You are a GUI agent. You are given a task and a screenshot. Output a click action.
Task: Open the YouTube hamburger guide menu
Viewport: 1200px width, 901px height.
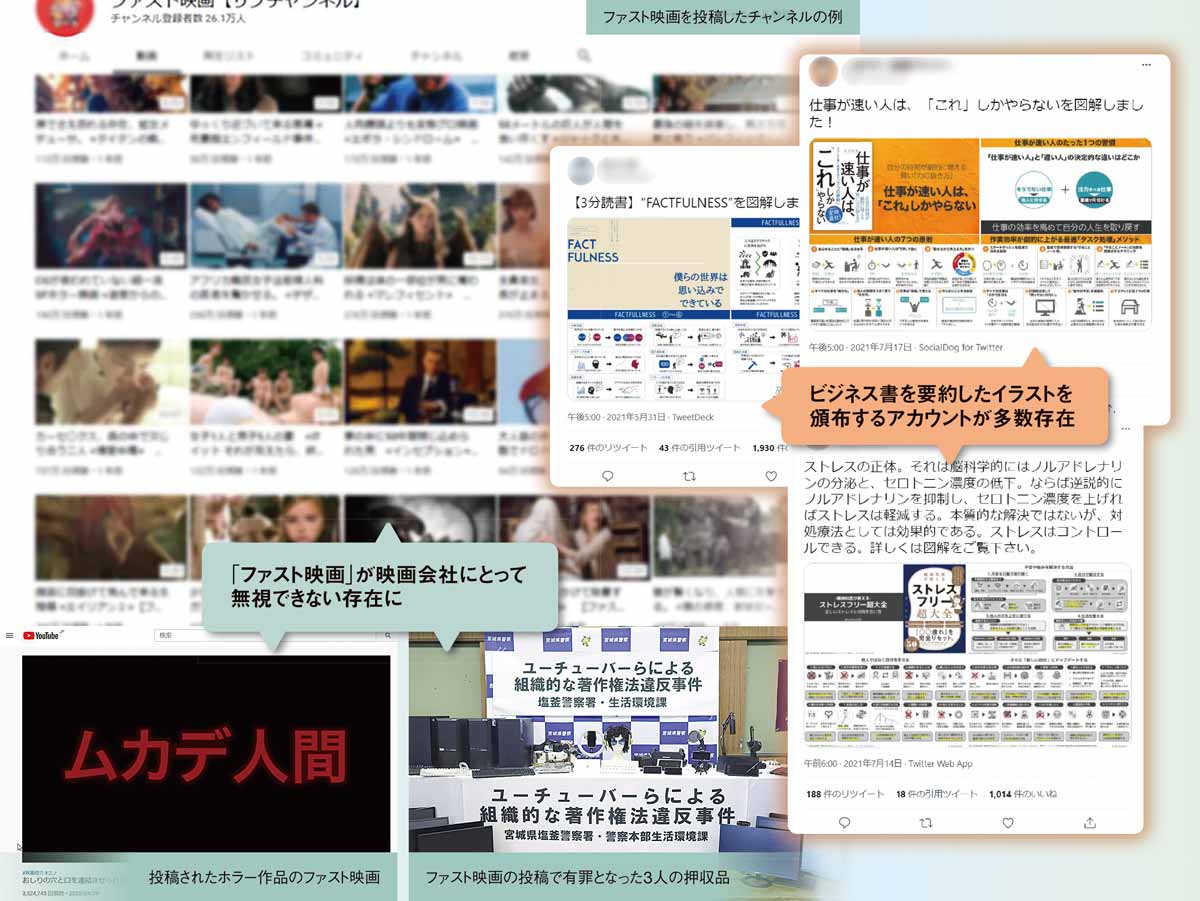[11, 635]
